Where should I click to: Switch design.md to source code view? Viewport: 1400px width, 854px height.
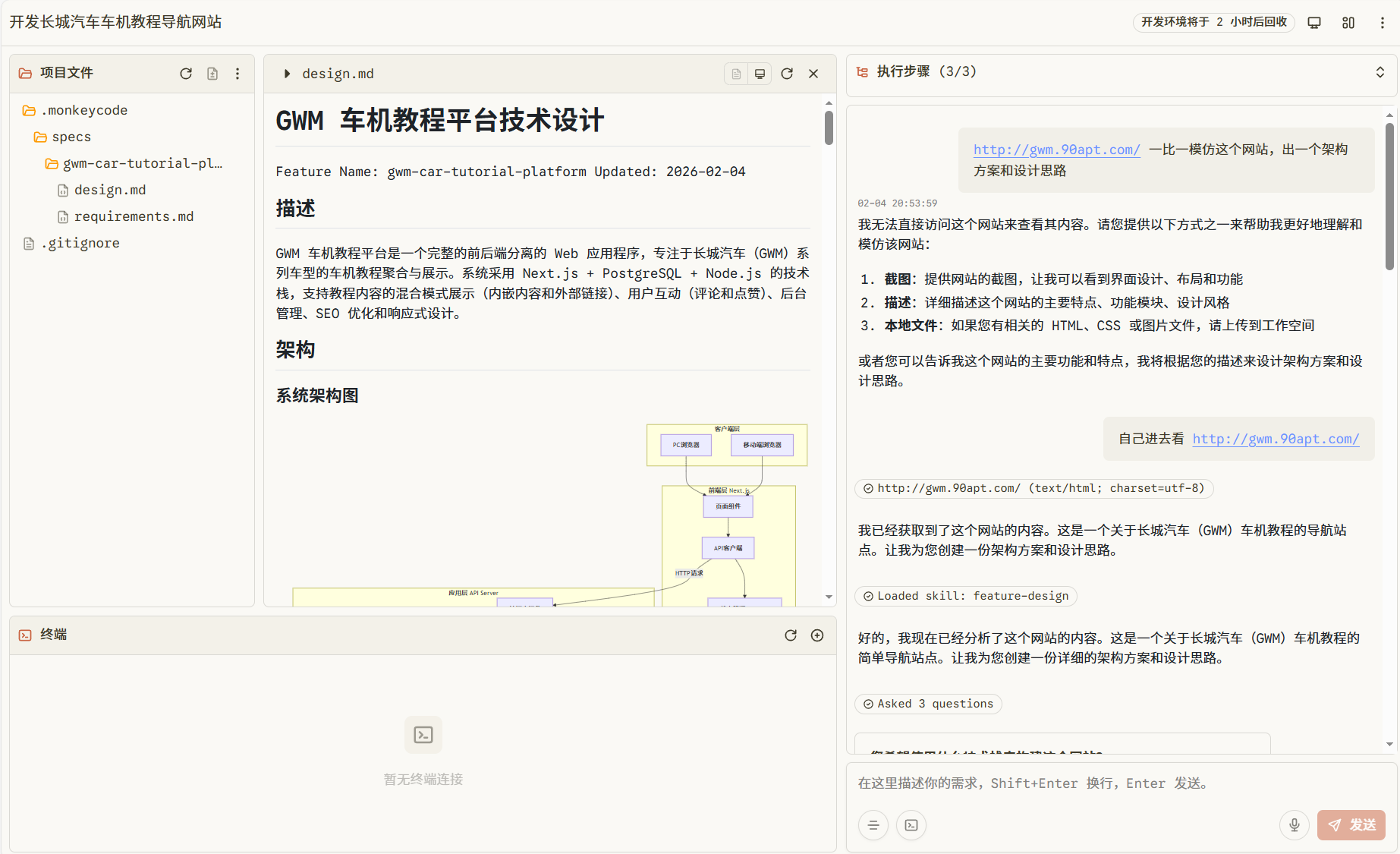click(x=735, y=73)
